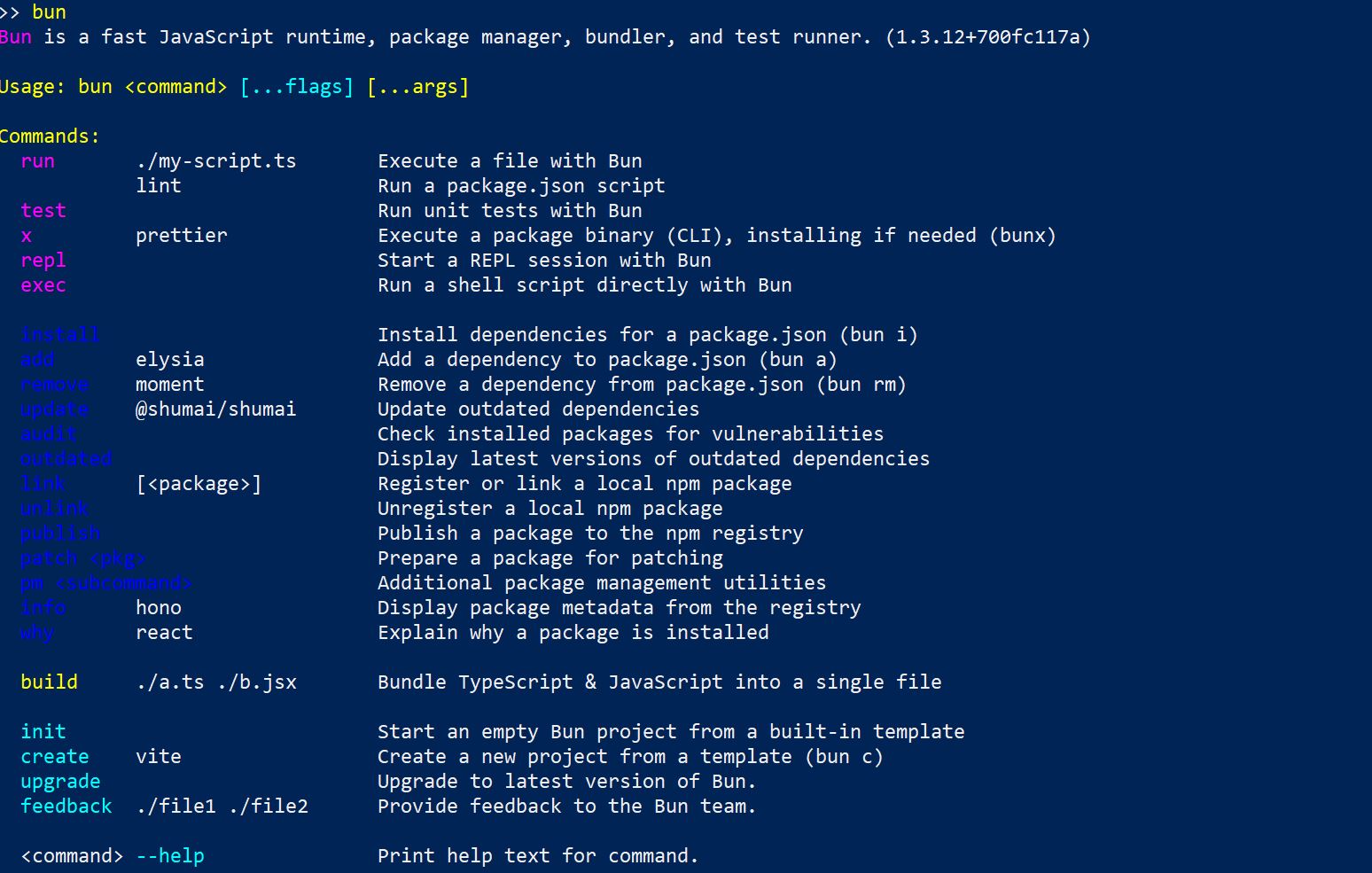Click the 'repl' command text
The image size is (1372, 873).
[43, 261]
